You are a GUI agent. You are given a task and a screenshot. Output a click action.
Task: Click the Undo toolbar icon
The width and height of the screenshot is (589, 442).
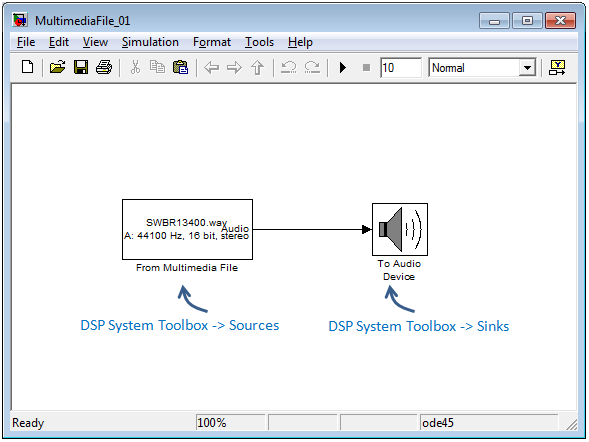(288, 68)
